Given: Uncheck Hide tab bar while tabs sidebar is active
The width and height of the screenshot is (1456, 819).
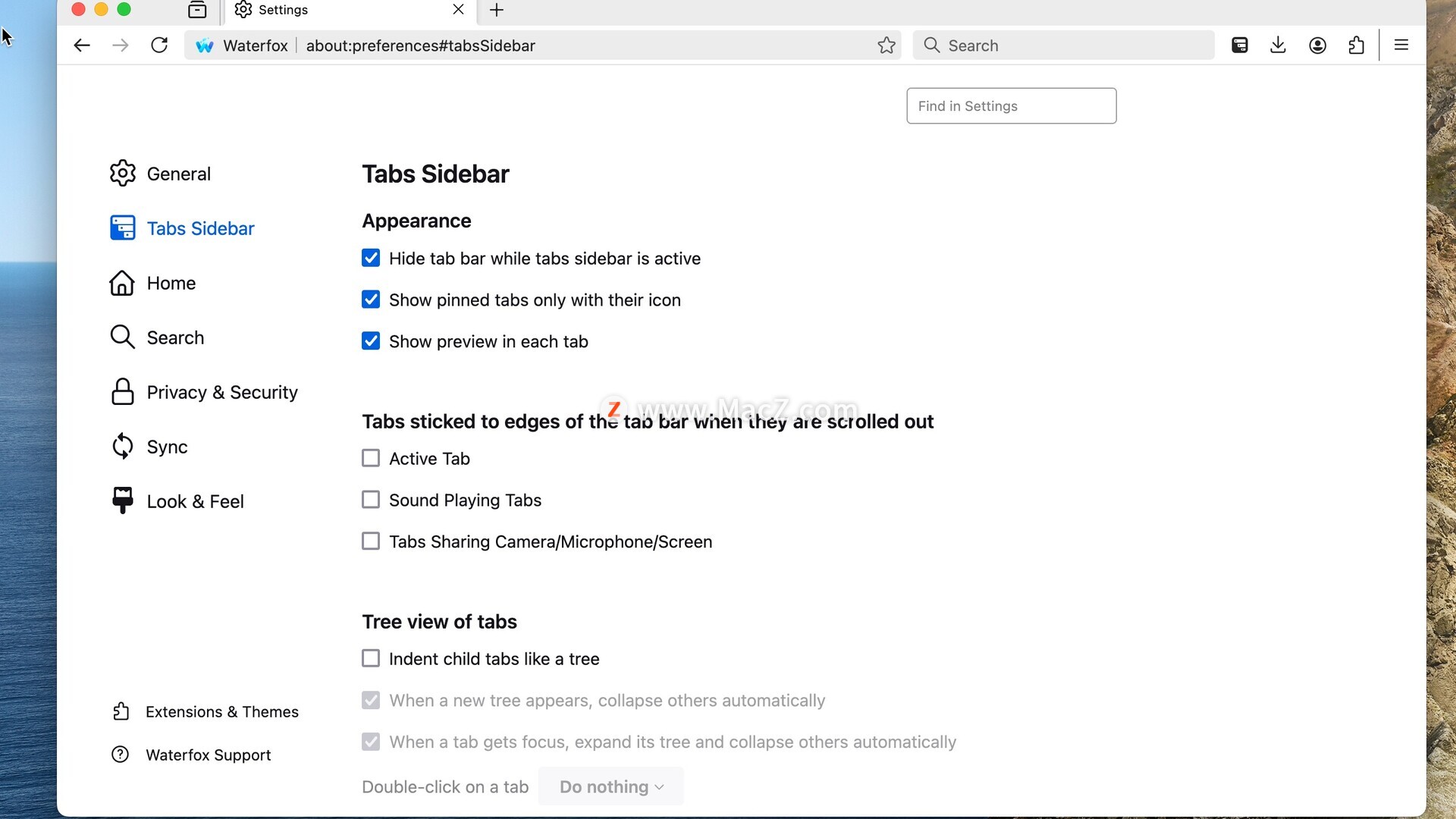Looking at the screenshot, I should click(x=371, y=258).
